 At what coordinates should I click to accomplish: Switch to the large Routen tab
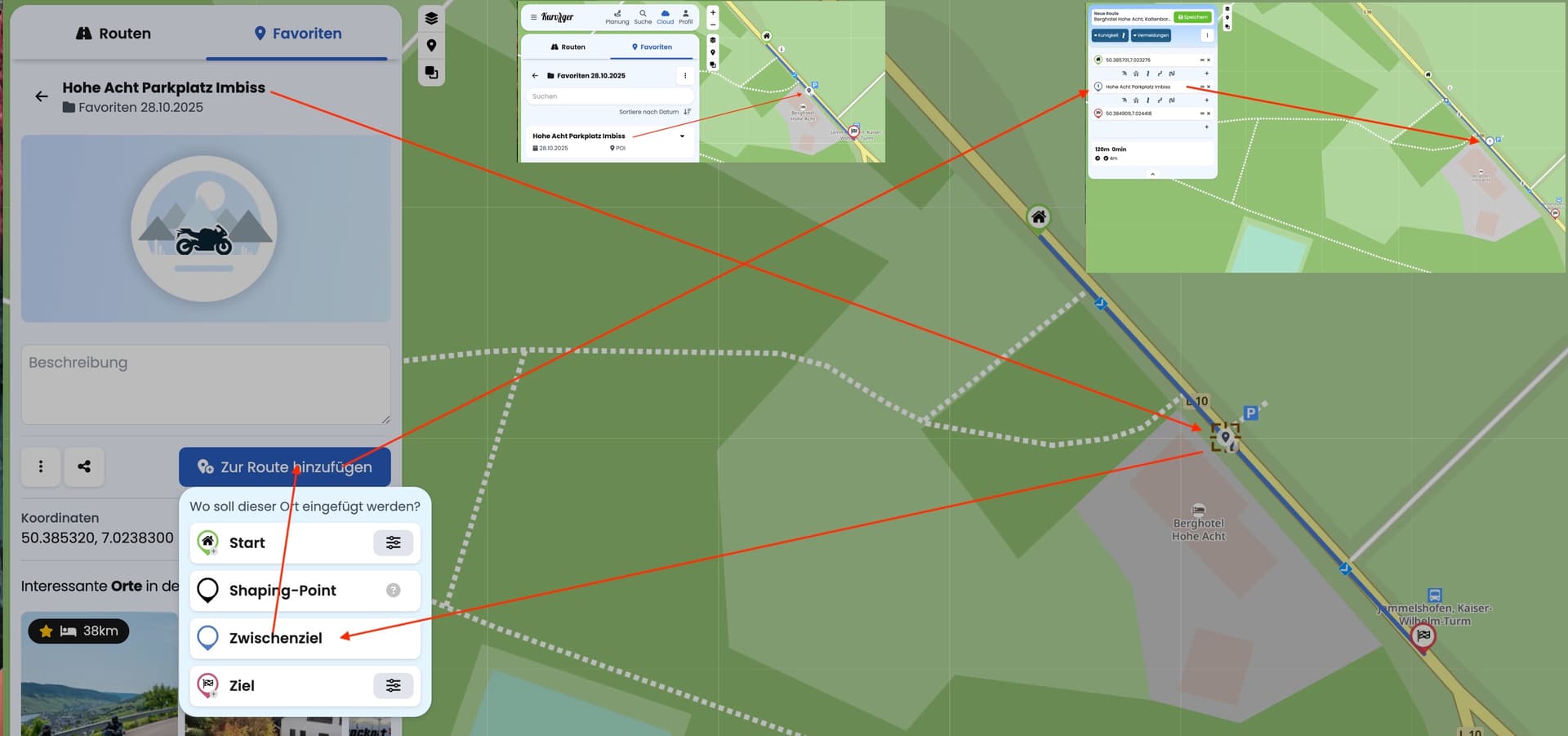[x=113, y=33]
